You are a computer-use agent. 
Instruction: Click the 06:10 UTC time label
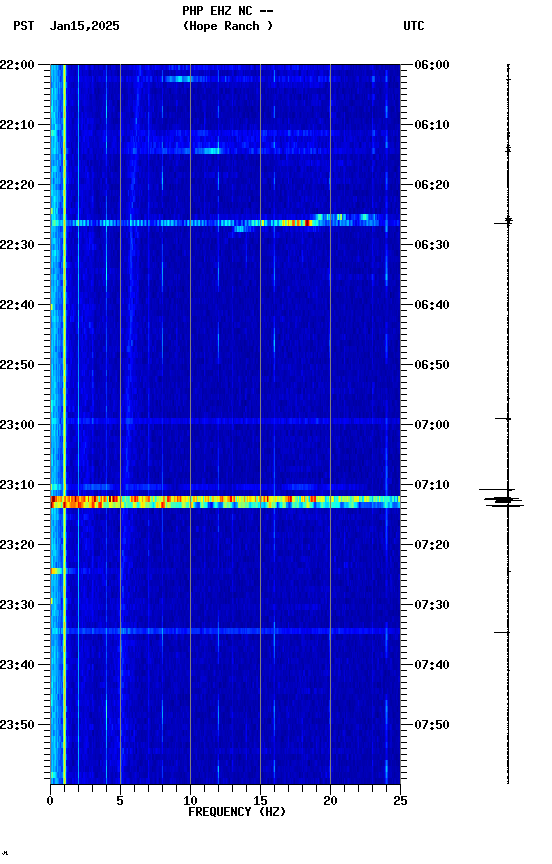(x=431, y=125)
